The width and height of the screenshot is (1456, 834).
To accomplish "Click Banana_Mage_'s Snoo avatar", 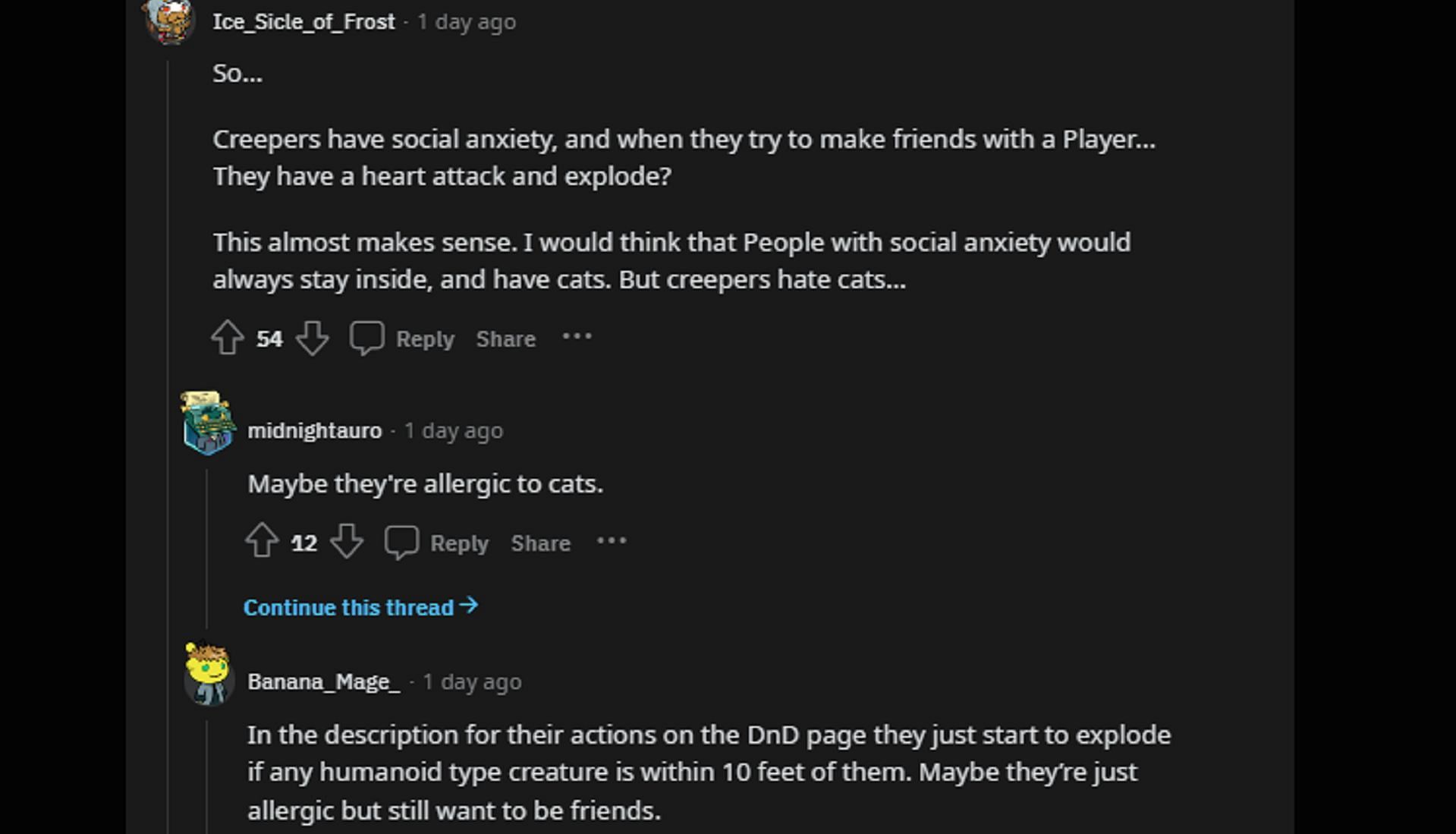I will tap(207, 674).
